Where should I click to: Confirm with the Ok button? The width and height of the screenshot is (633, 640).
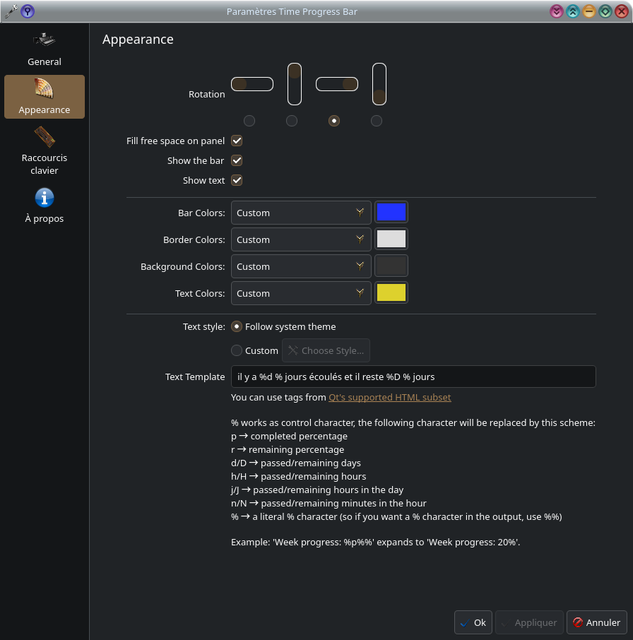pyautogui.click(x=473, y=622)
